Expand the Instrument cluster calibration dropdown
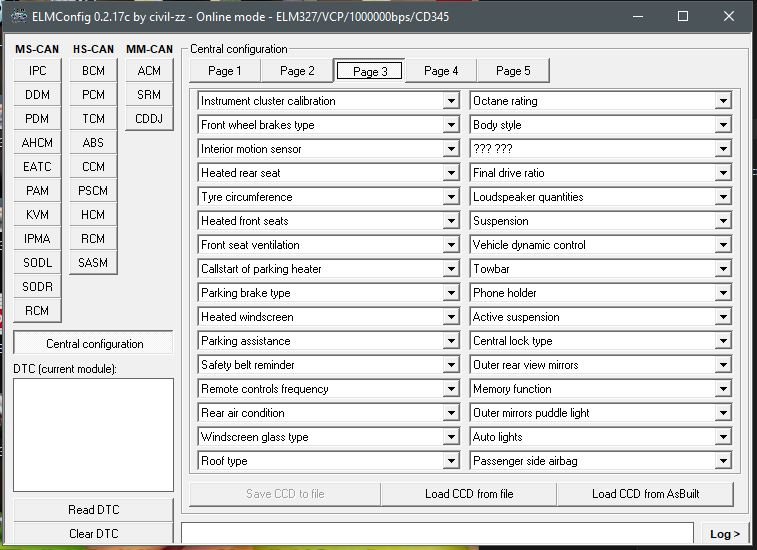Viewport: 757px width, 550px height. pos(451,101)
